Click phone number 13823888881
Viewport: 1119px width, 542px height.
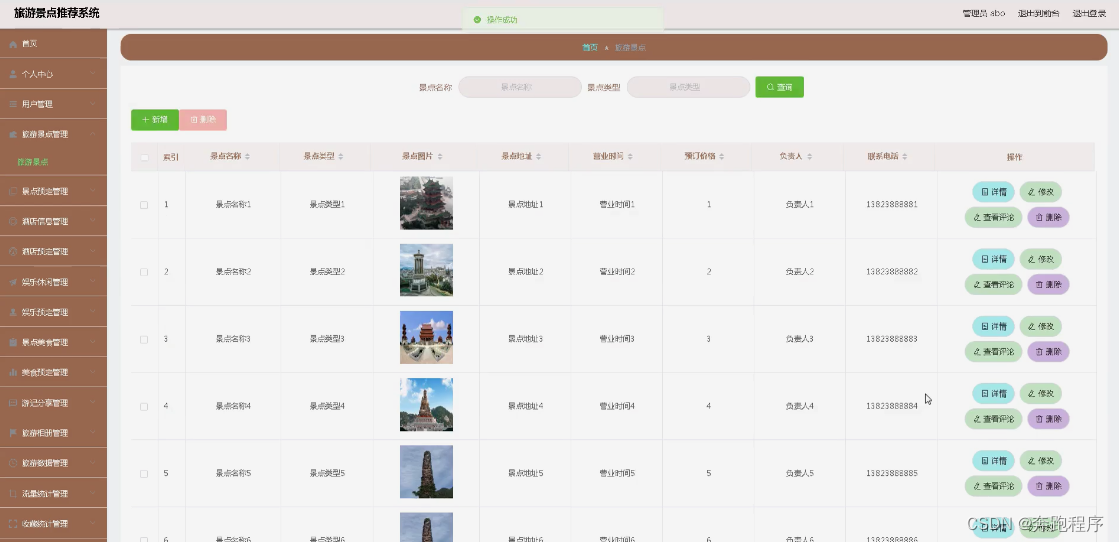pos(891,204)
